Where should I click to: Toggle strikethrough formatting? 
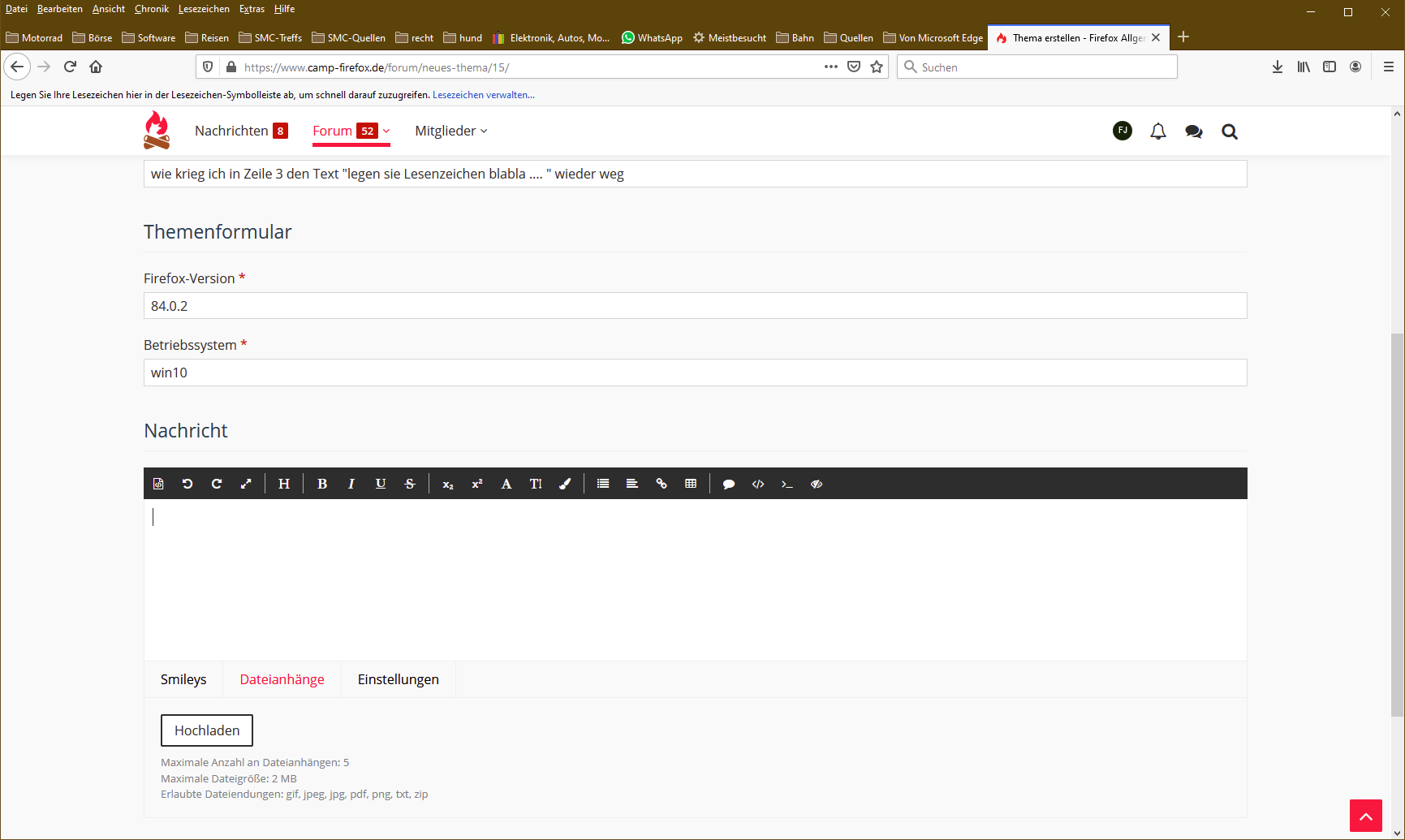(410, 484)
